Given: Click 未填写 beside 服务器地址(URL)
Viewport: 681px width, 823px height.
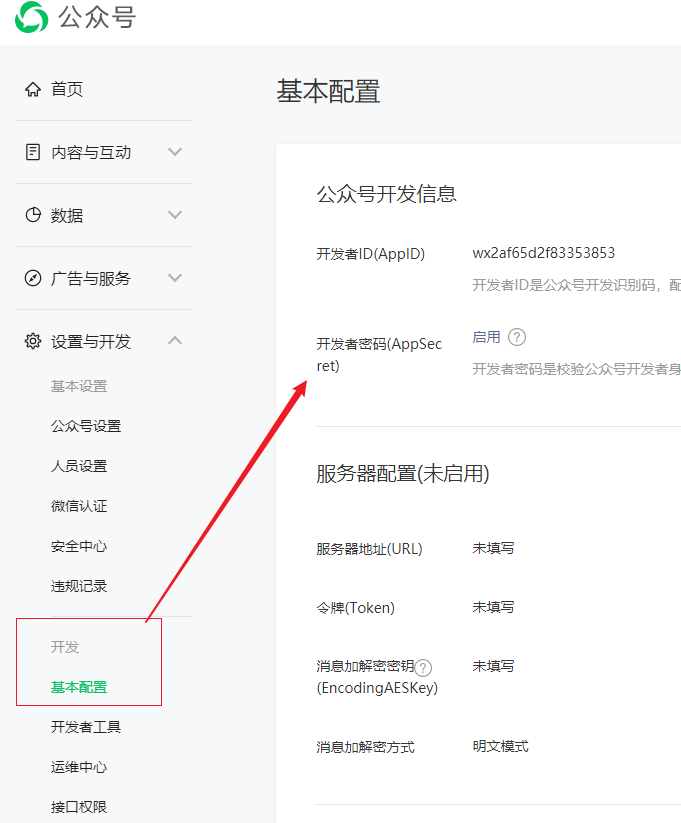Looking at the screenshot, I should 493,548.
